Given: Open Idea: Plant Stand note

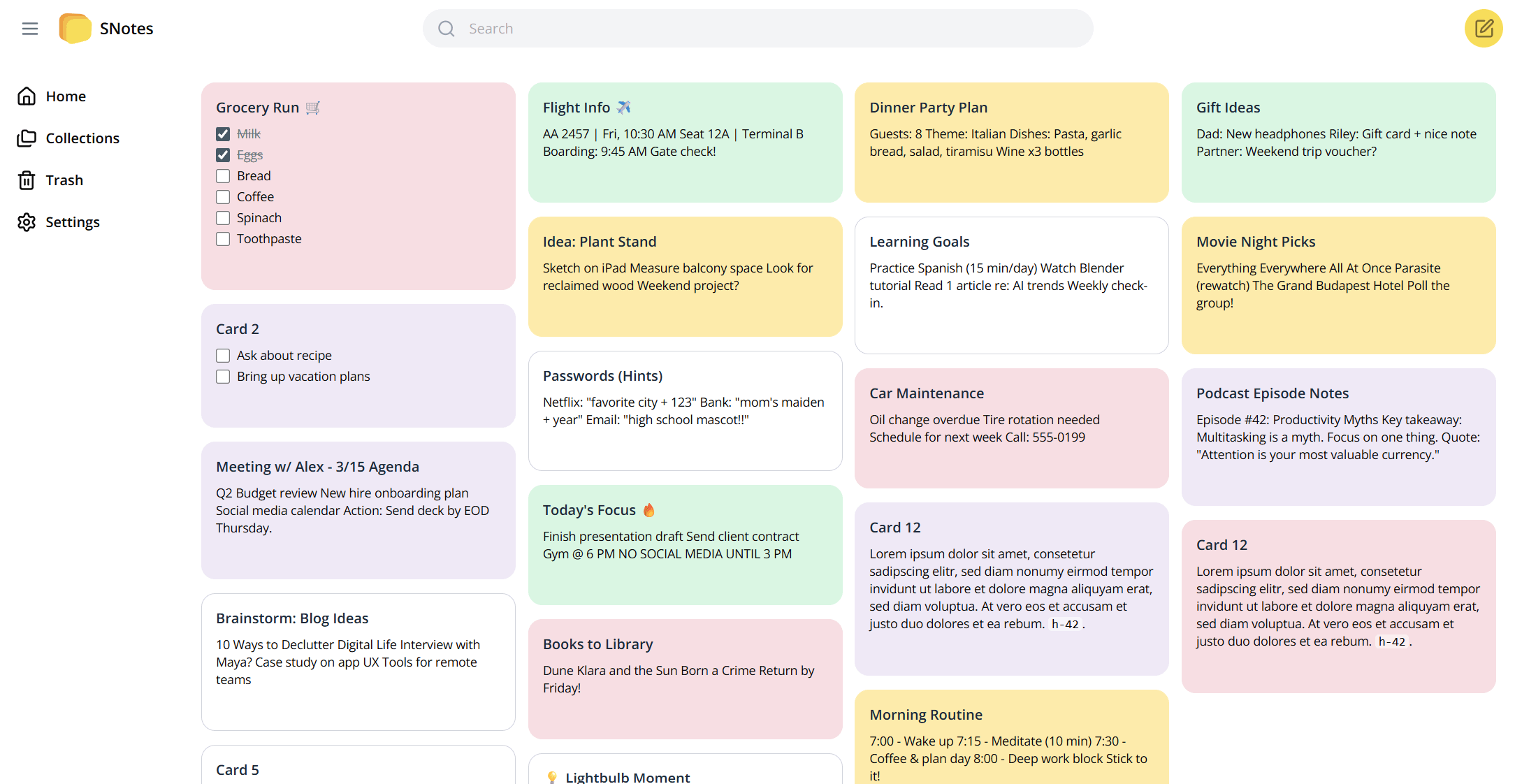Looking at the screenshot, I should tap(685, 277).
